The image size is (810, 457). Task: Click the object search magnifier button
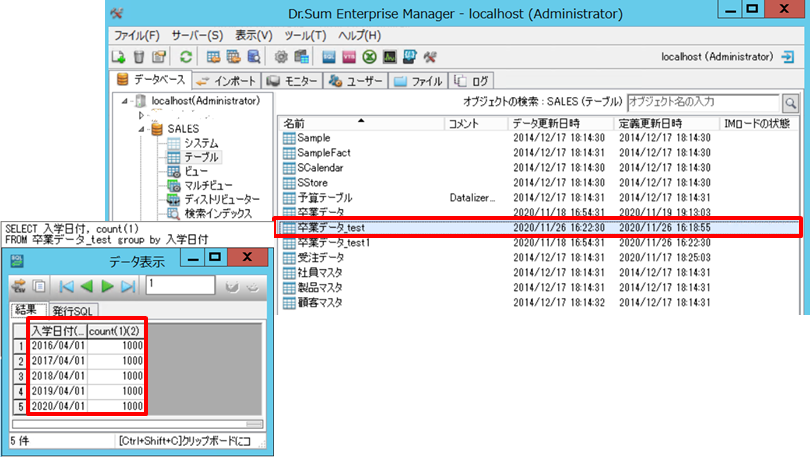[x=790, y=103]
